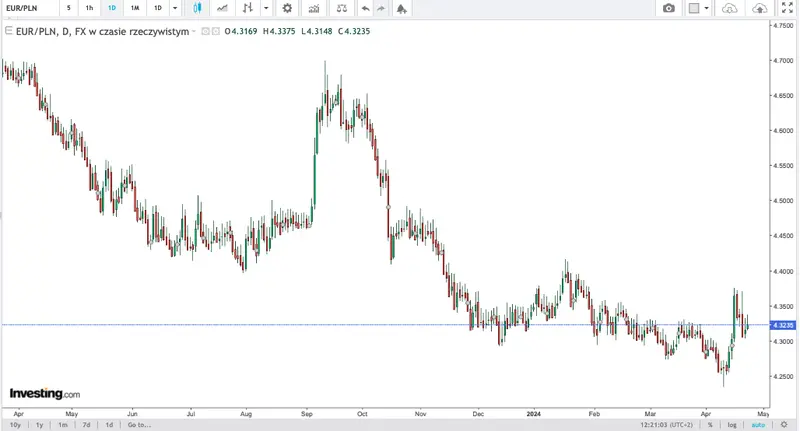This screenshot has height=431, width=800.
Task: Select the 1h interval
Action: [89, 8]
